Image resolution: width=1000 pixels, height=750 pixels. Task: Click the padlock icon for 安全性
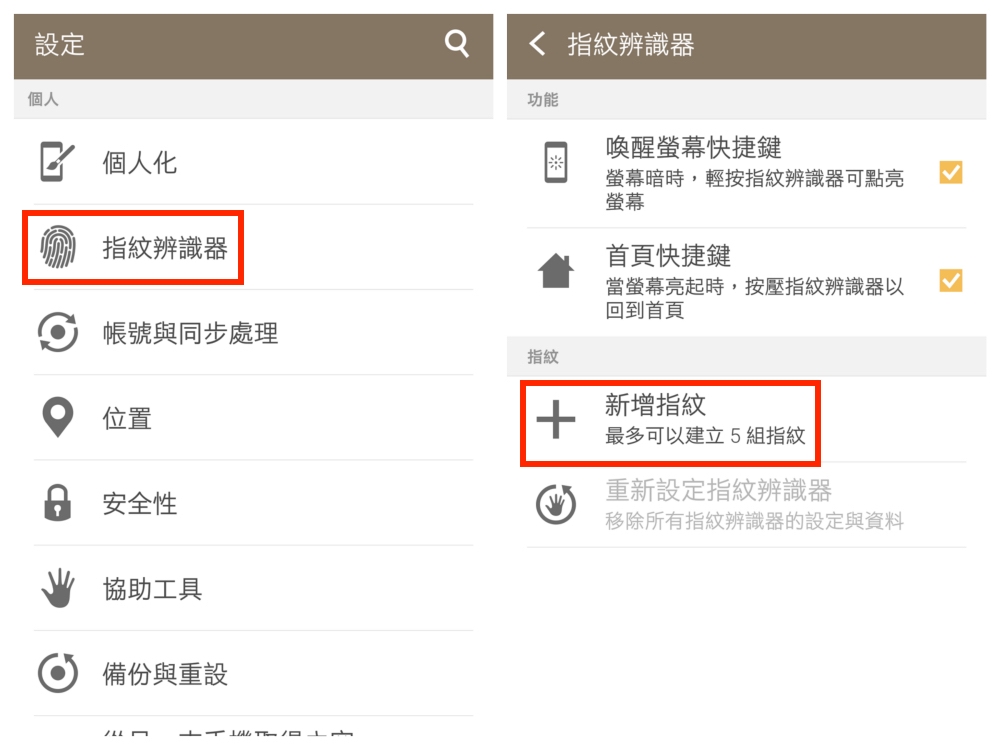point(57,503)
